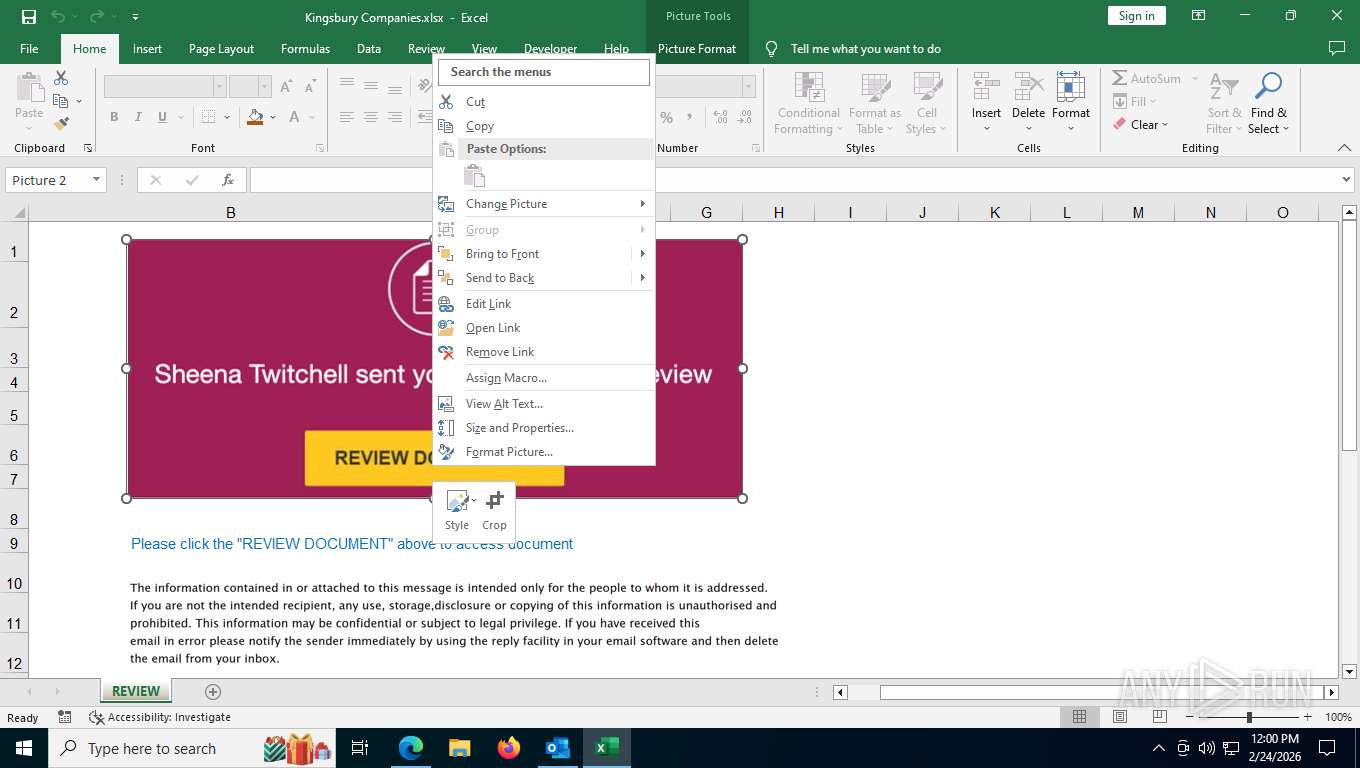
Task: Switch to Page Break Preview icon
Action: coord(1160,717)
